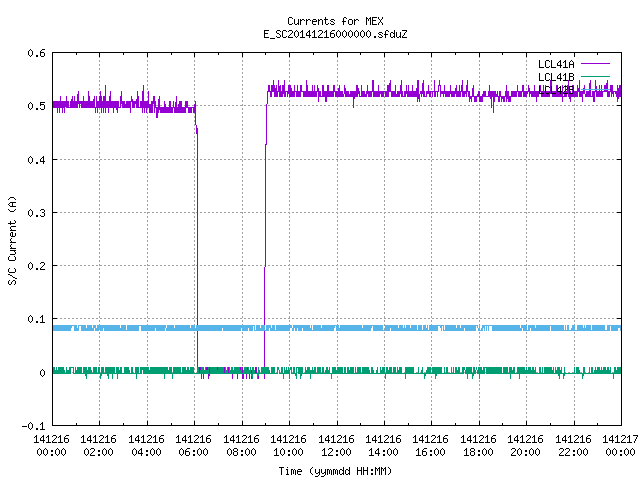Click the x-axis time label "18:00"
640x480 pixels.
[478, 452]
